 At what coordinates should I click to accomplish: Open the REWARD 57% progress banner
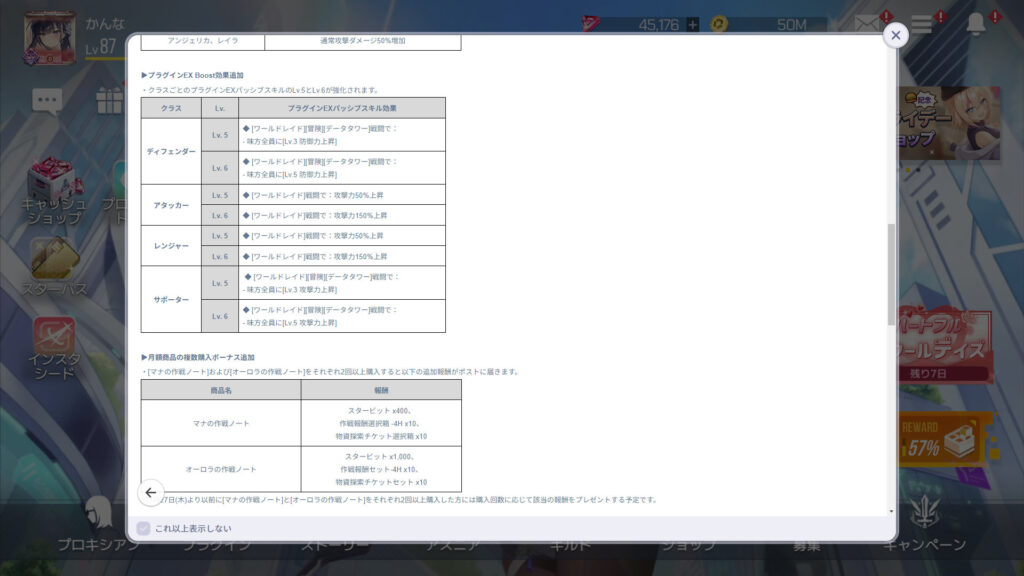point(947,438)
